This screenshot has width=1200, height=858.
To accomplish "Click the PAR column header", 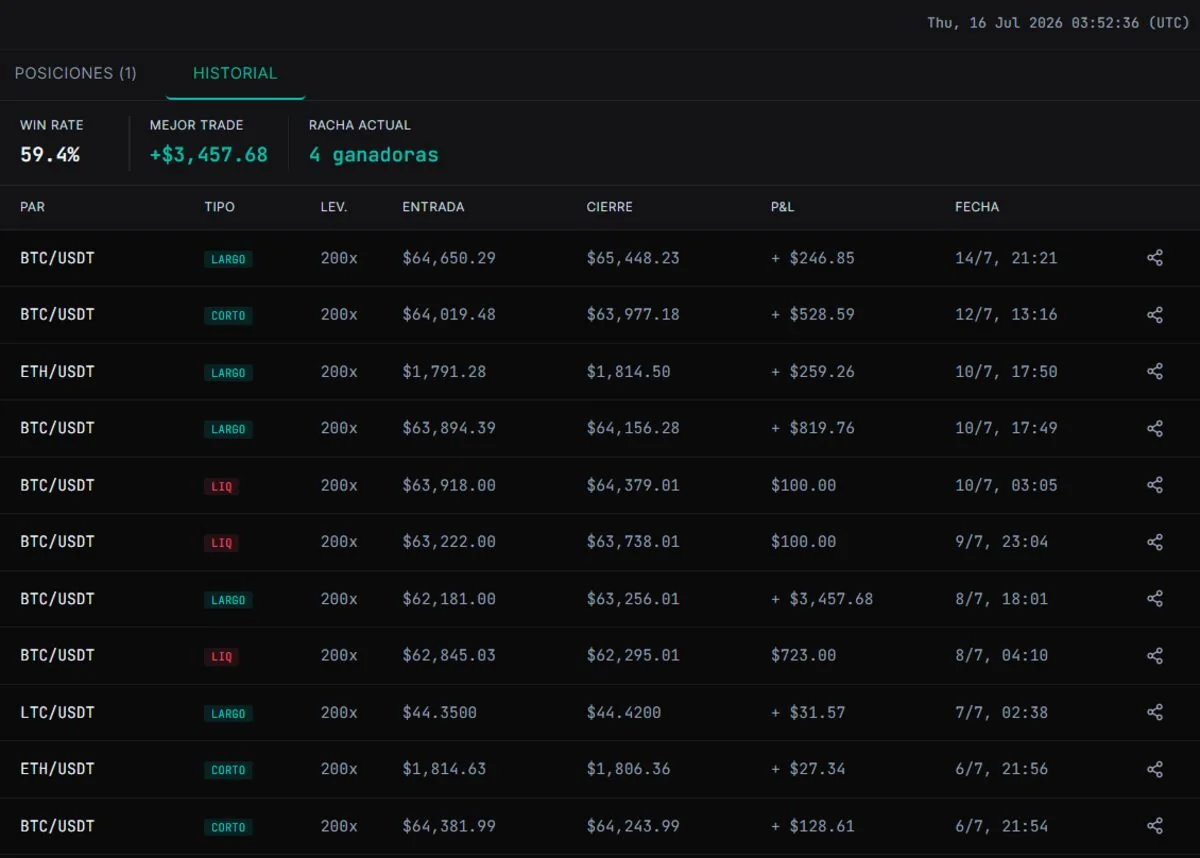I will (x=32, y=207).
